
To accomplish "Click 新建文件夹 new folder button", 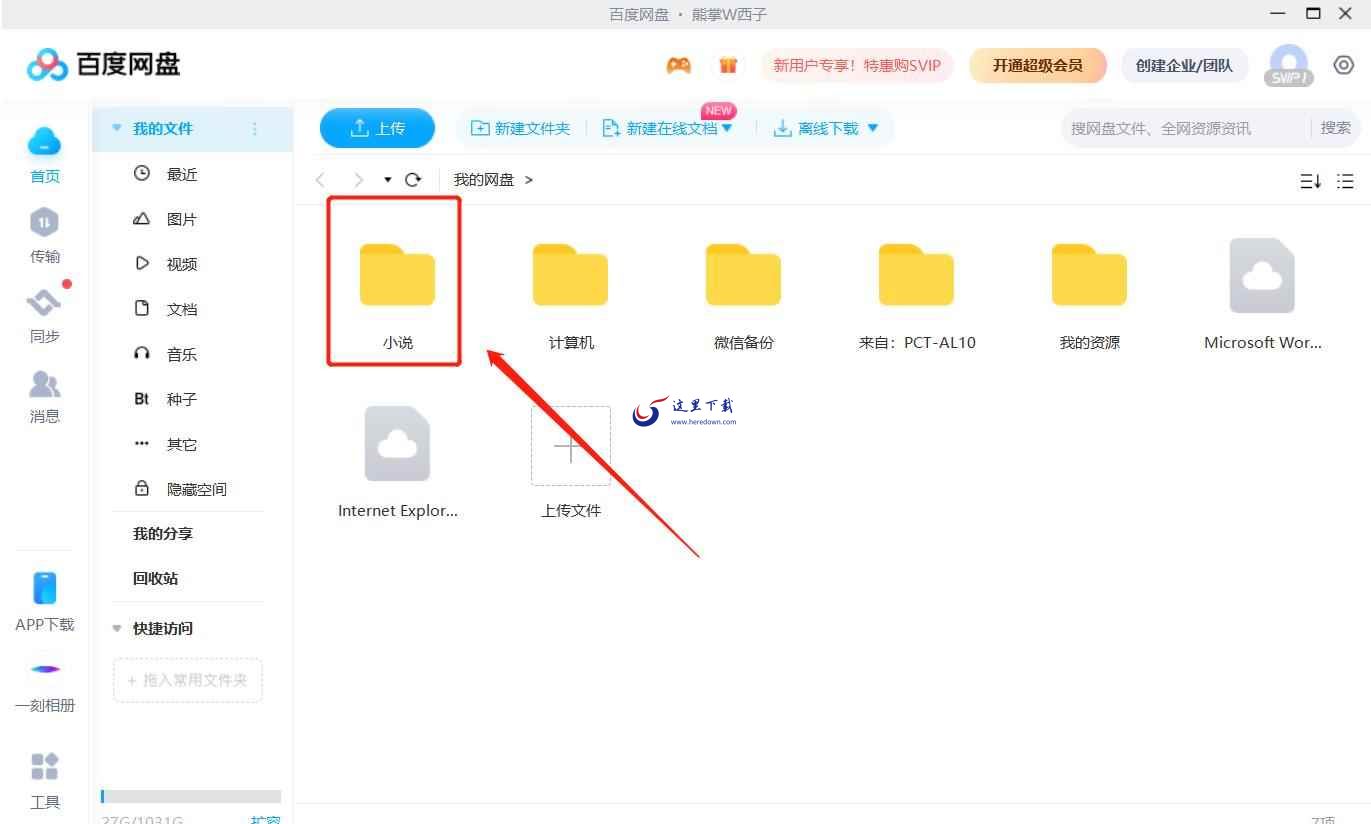I will tap(520, 128).
